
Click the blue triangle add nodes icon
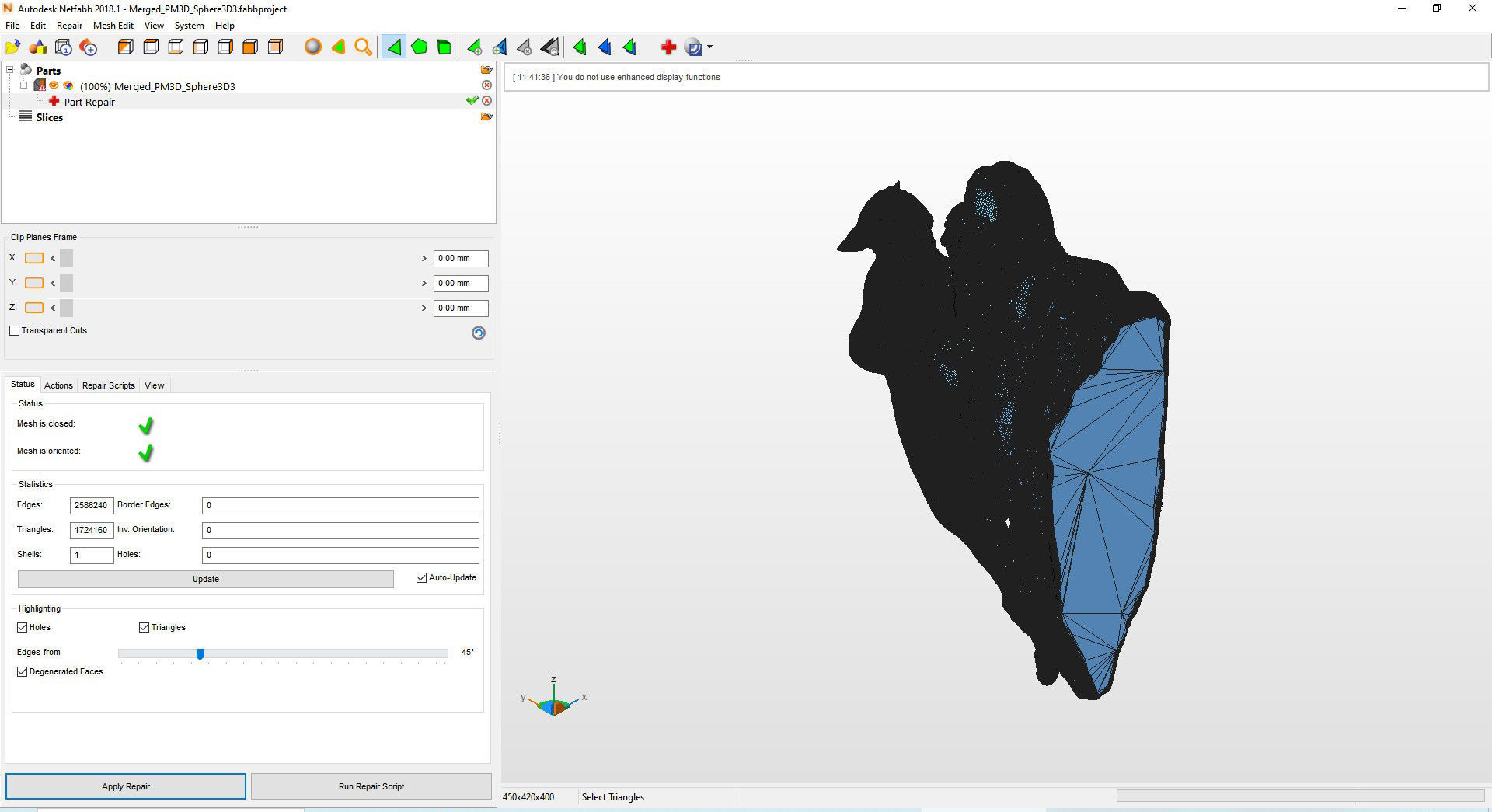click(x=500, y=47)
